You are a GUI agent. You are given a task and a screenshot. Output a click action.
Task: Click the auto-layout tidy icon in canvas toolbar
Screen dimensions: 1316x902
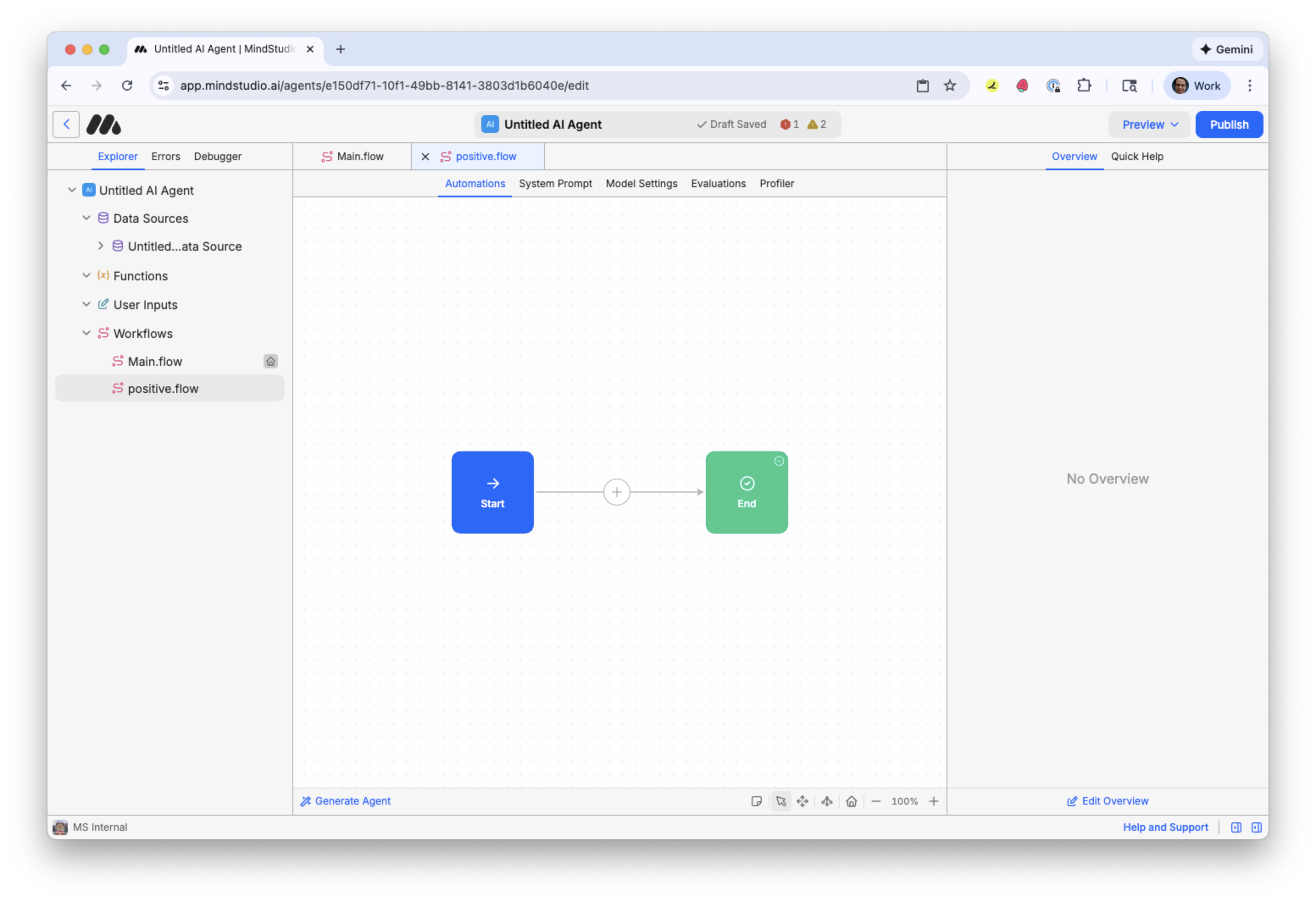click(x=827, y=801)
